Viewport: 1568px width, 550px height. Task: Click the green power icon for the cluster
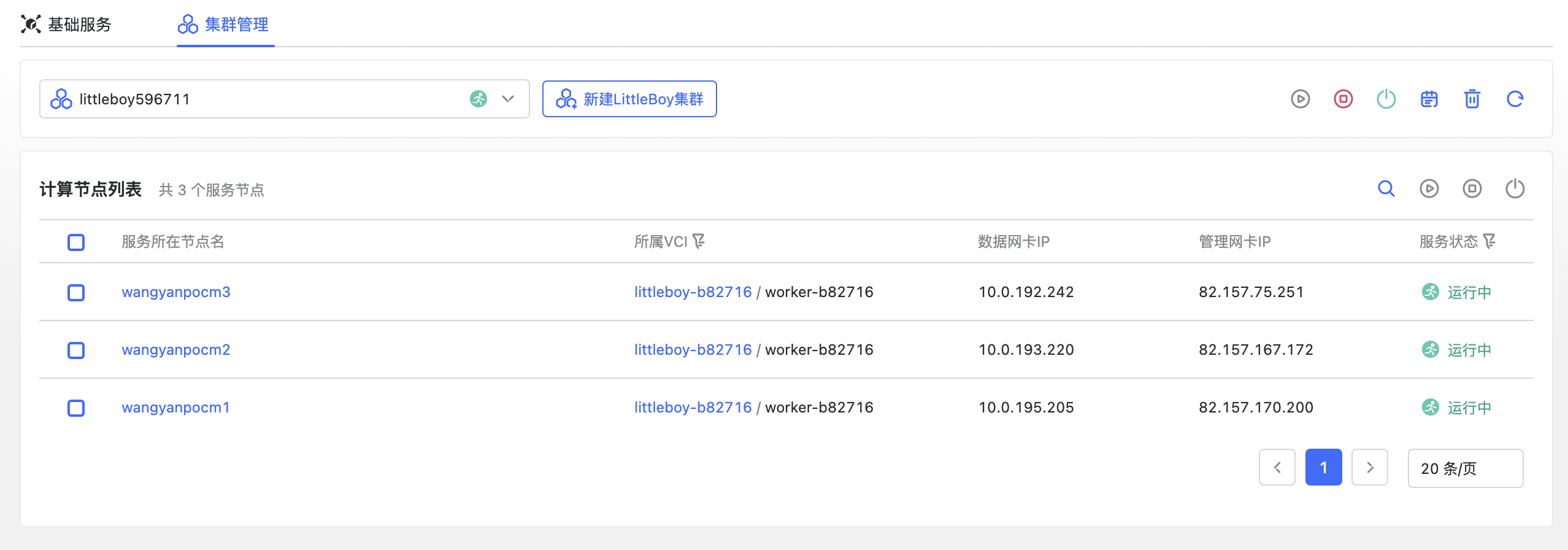point(1386,99)
